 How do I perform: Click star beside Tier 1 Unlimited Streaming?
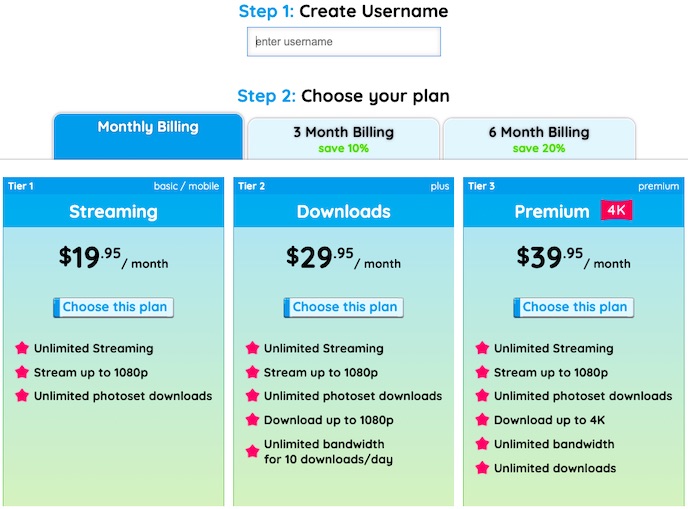[22, 349]
